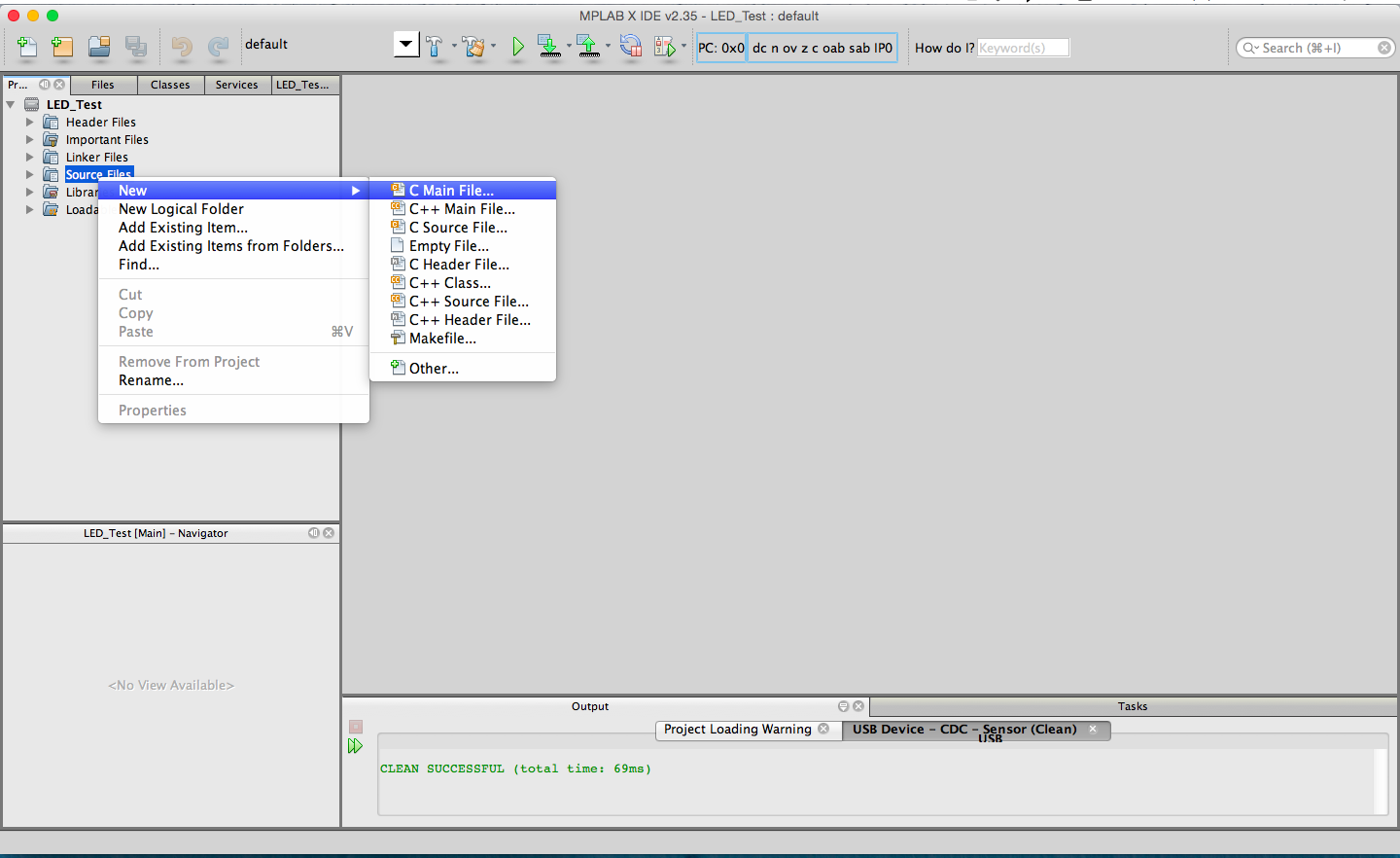
Task: Select Add Existing Item in context menu
Action: (x=183, y=228)
